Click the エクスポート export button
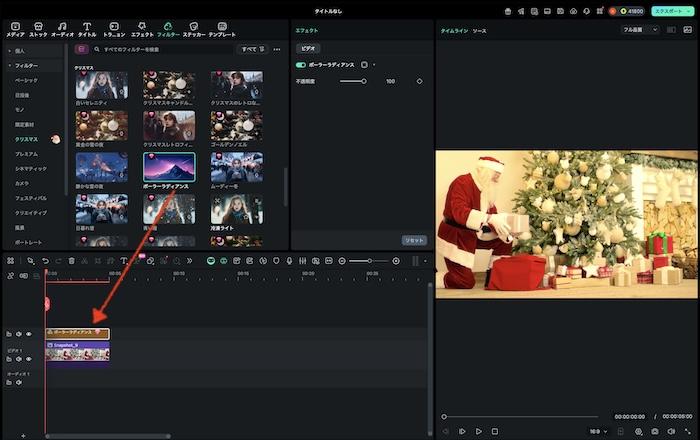This screenshot has height=440, width=700. coord(671,10)
